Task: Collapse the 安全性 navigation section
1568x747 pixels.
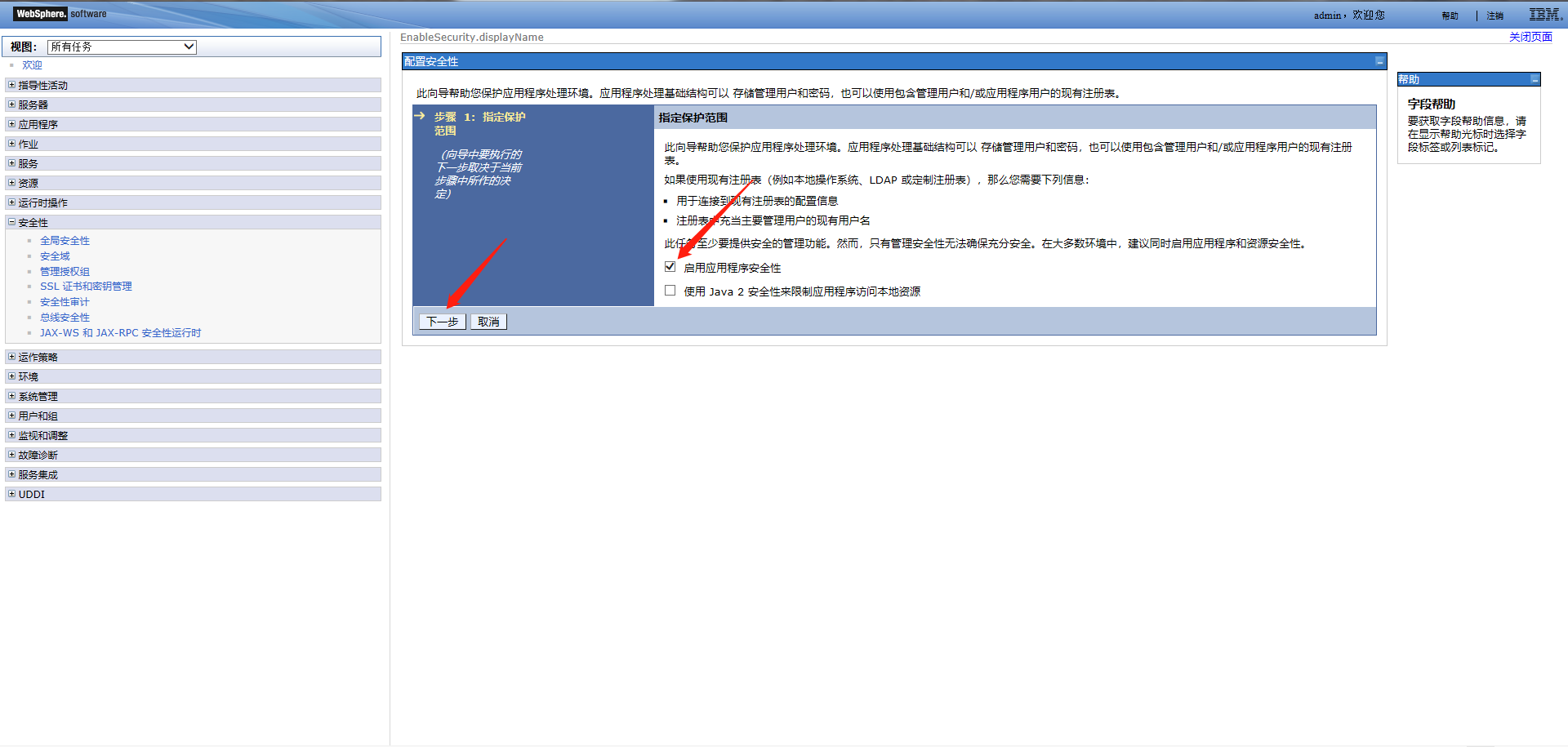Action: (x=11, y=222)
